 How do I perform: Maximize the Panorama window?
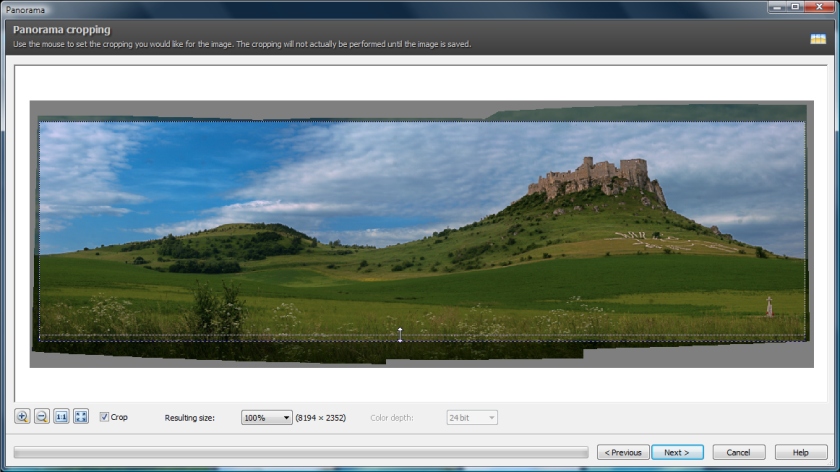coord(795,7)
